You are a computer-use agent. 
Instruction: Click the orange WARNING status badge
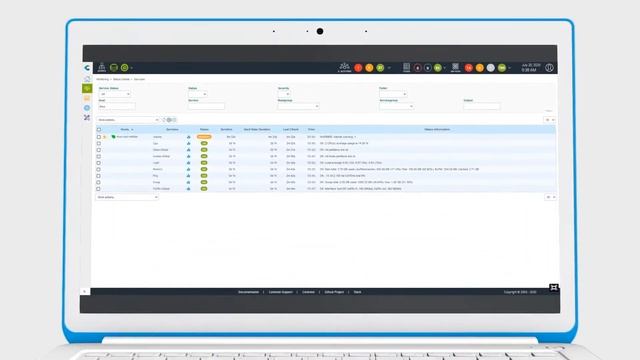(204, 137)
